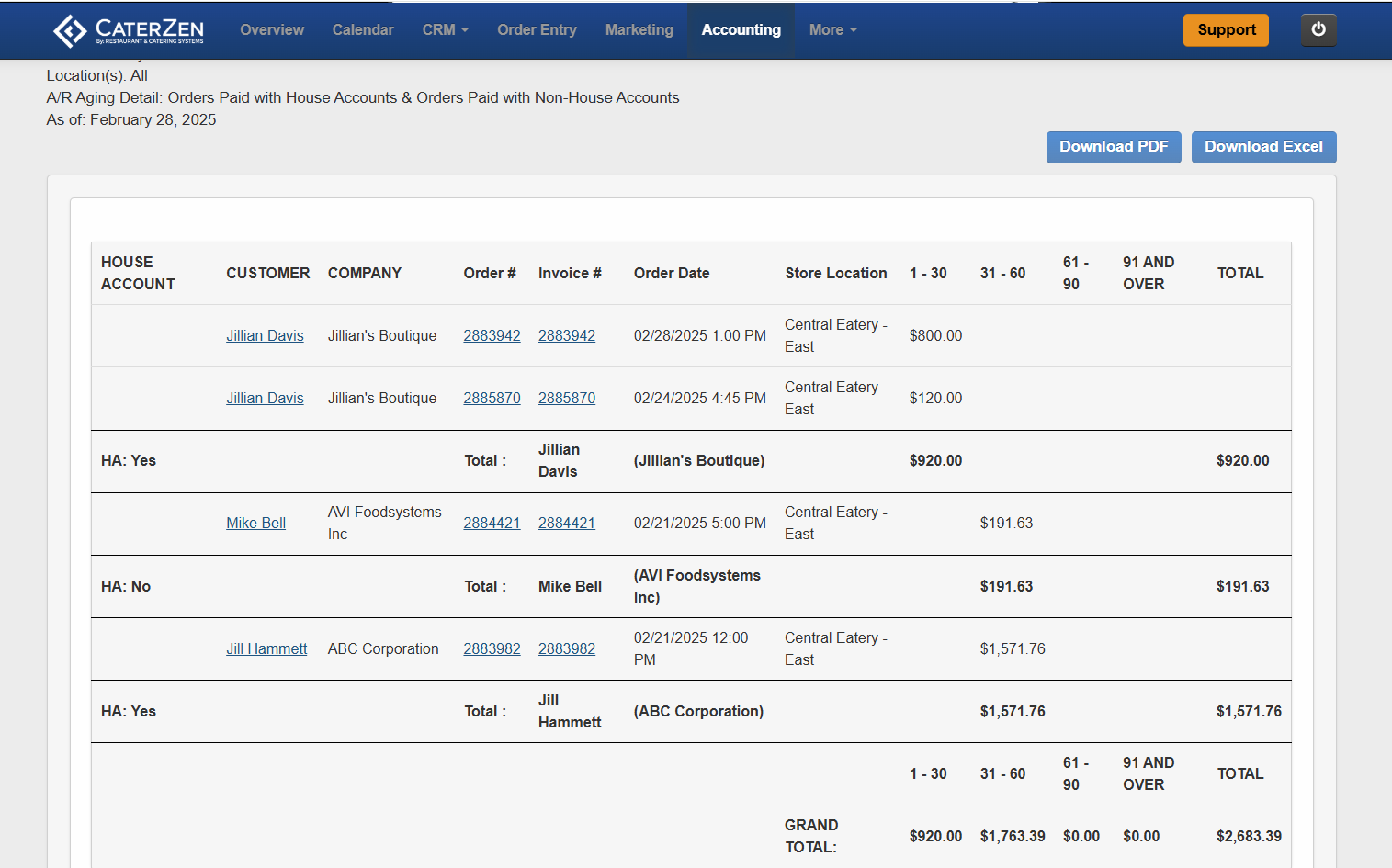
Task: Open the Order Entry page
Action: [538, 30]
